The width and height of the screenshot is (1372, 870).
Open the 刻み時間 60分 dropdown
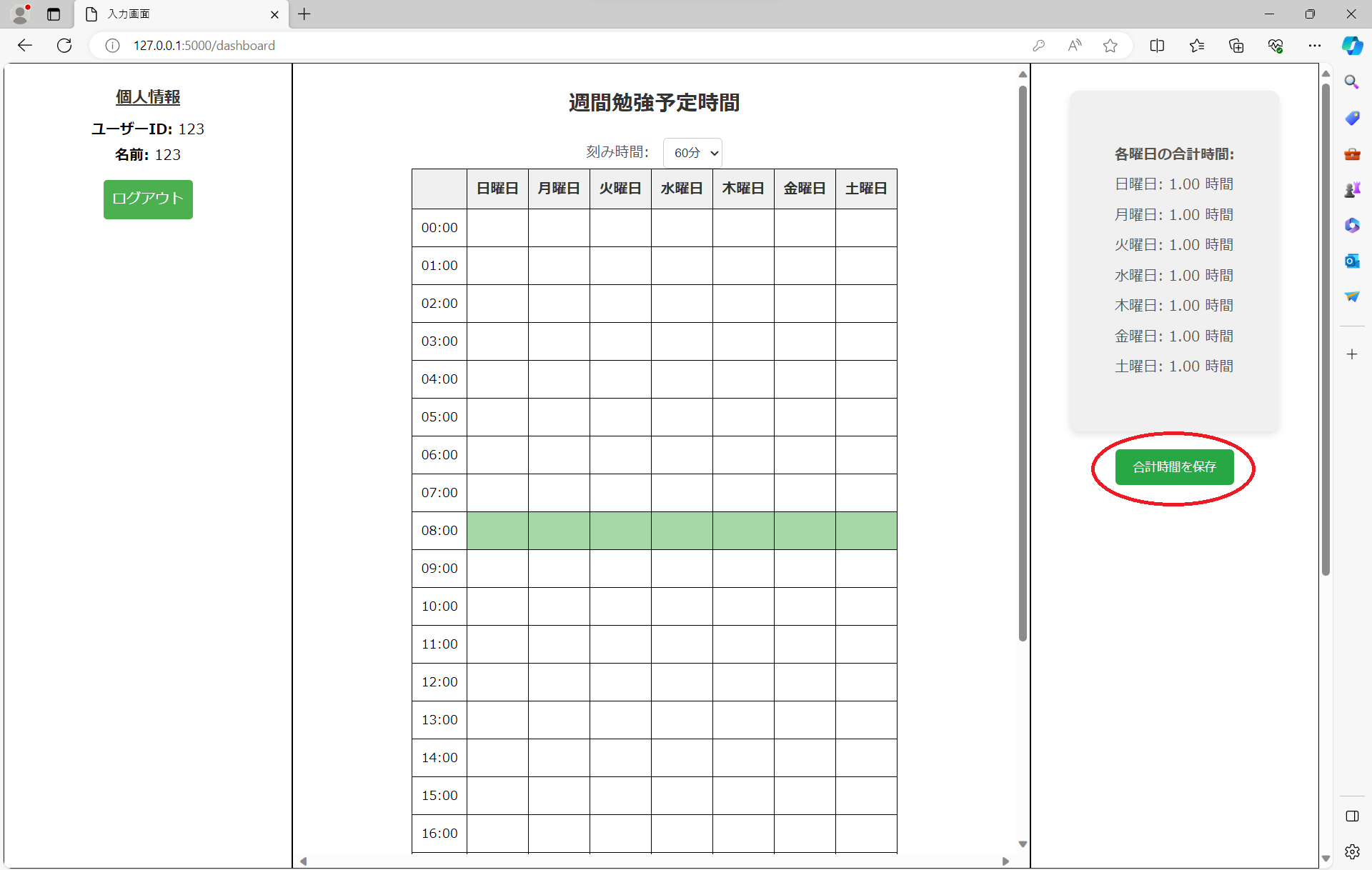[692, 153]
